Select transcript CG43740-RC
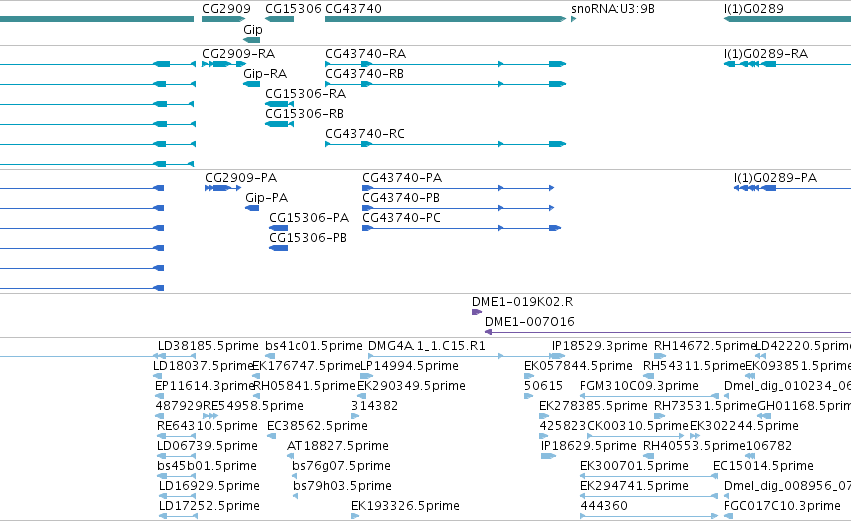Image resolution: width=851 pixels, height=521 pixels. (365, 134)
